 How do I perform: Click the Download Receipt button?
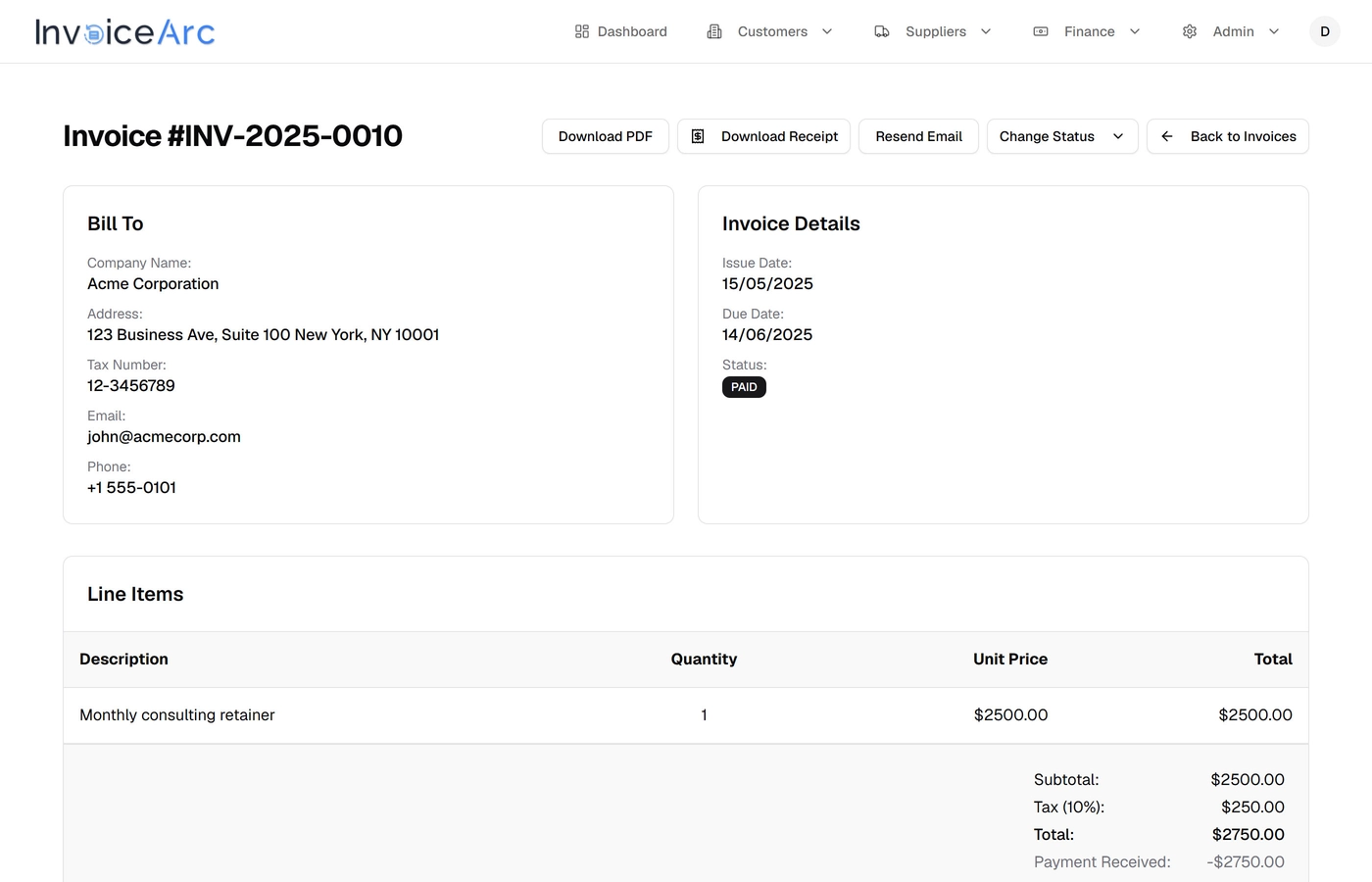[x=763, y=136]
